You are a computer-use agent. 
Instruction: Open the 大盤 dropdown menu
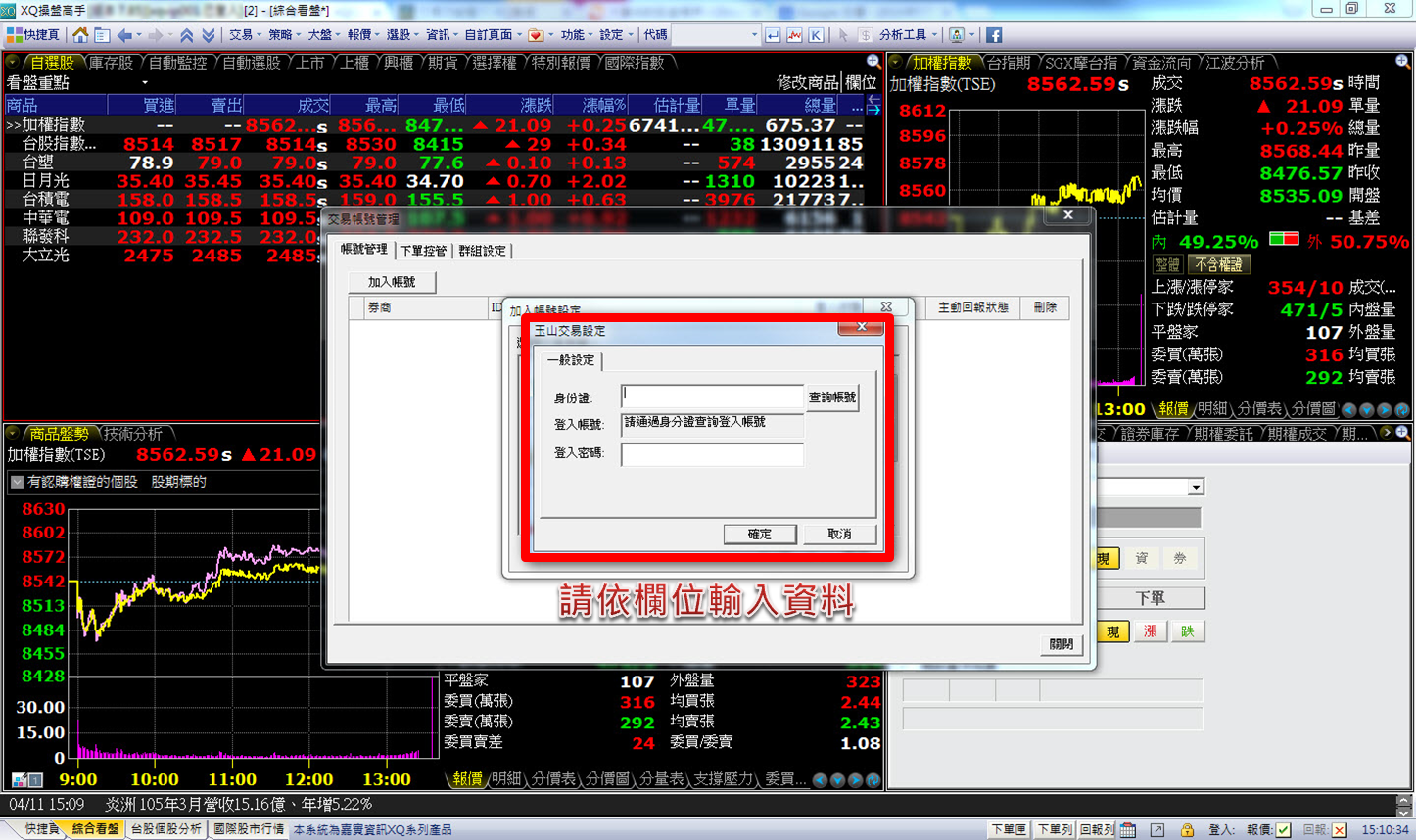[x=323, y=35]
